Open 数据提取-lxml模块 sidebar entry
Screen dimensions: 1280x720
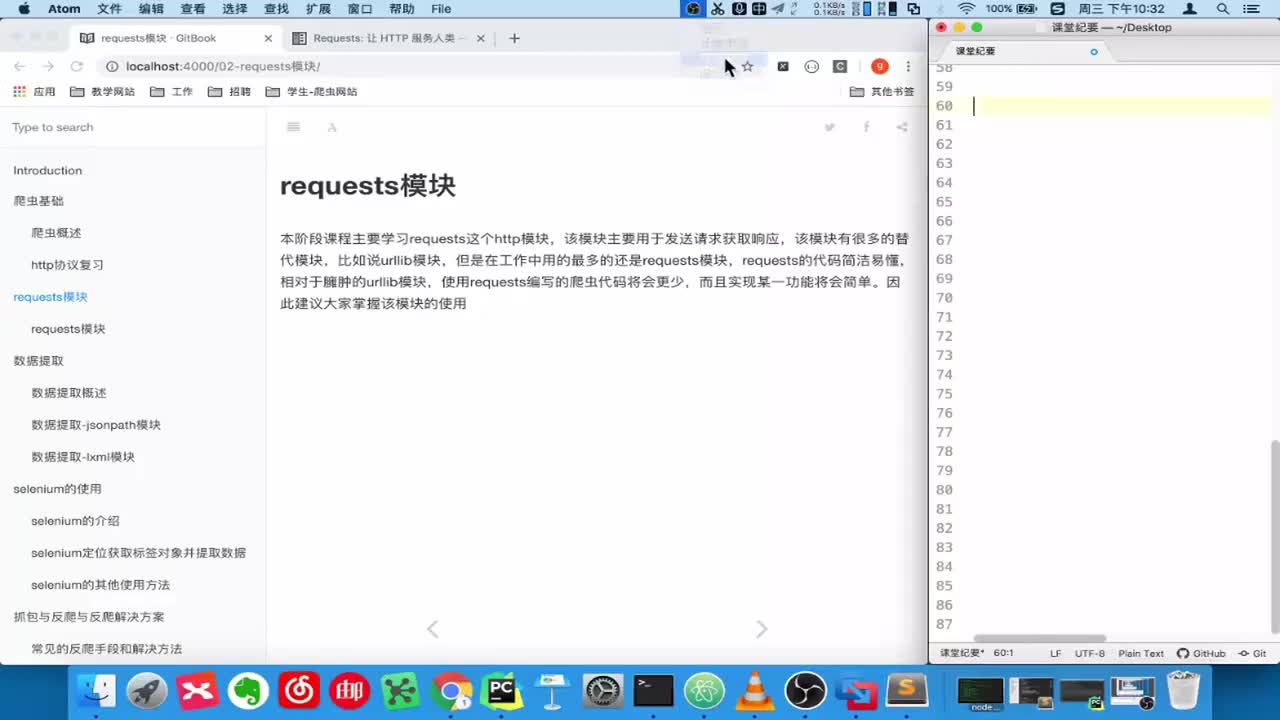(x=83, y=457)
